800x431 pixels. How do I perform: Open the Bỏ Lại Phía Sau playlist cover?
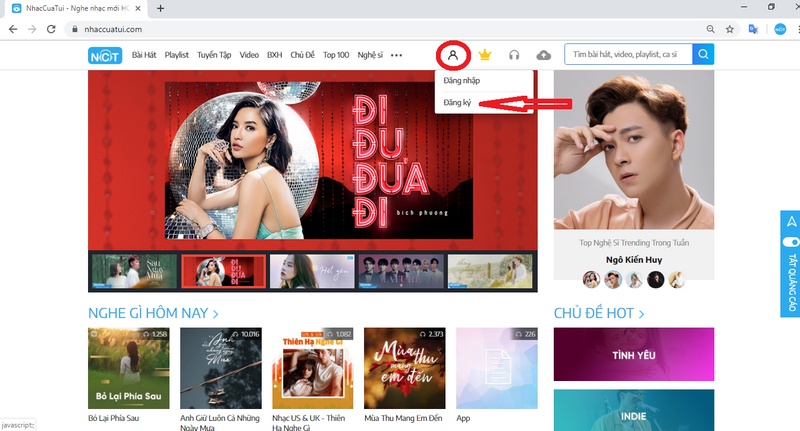point(129,368)
